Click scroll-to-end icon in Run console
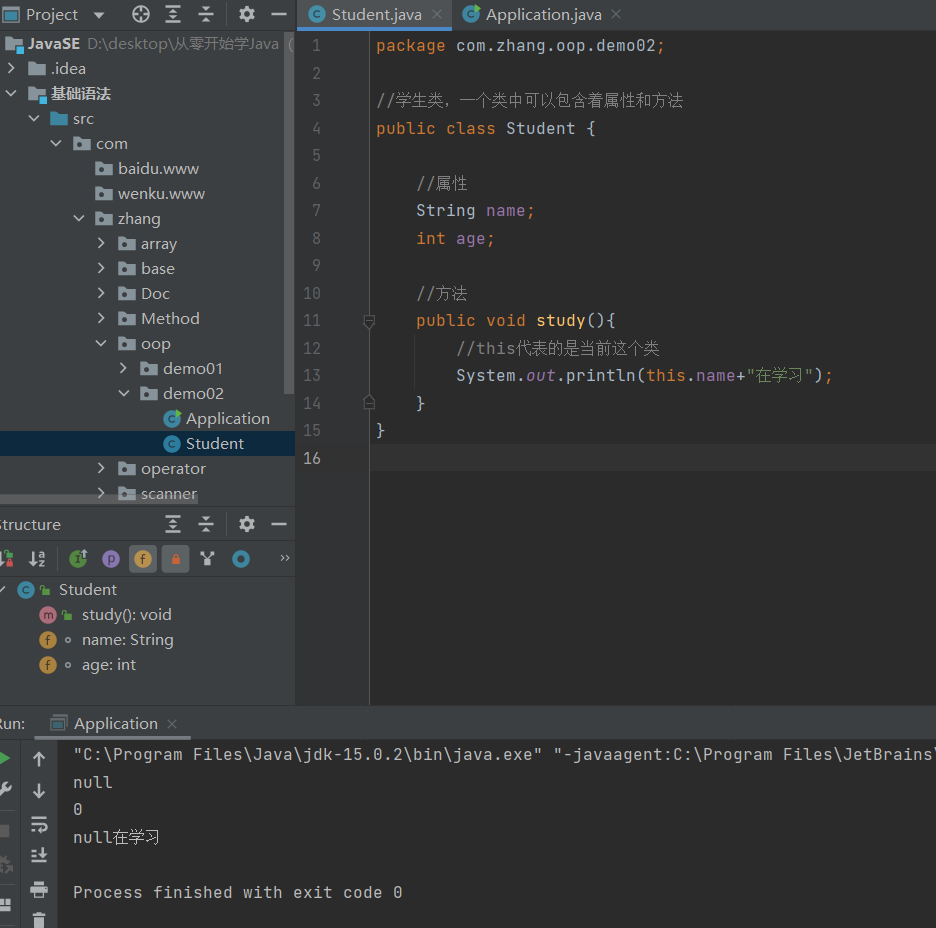 pos(39,855)
